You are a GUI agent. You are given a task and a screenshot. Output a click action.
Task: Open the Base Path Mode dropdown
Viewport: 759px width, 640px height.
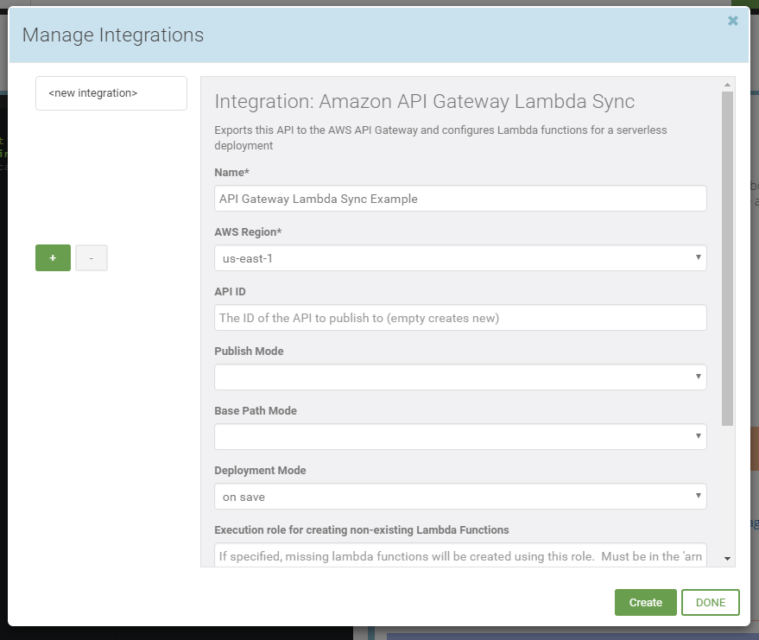[x=460, y=437]
